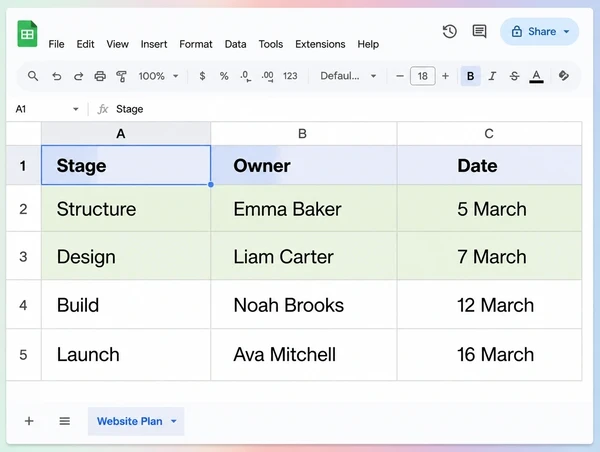
Task: Click the select-all corner box
Action: pyautogui.click(x=23, y=134)
